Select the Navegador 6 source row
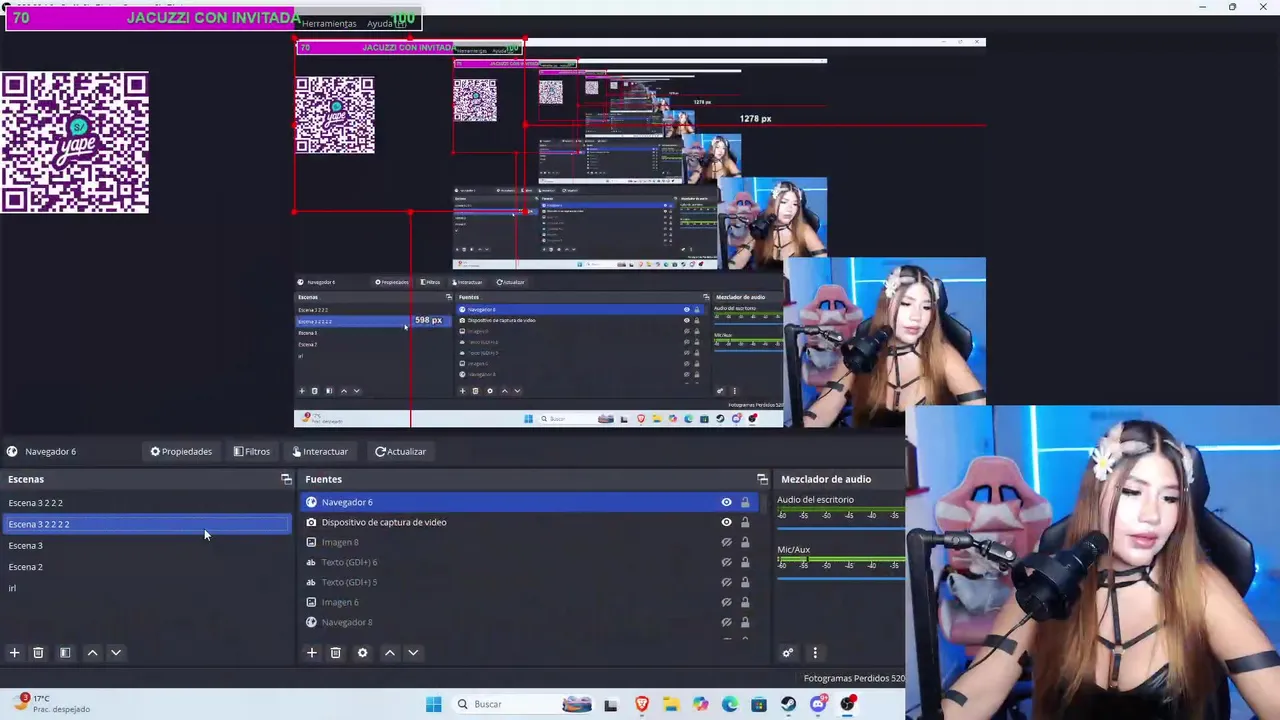 point(530,502)
